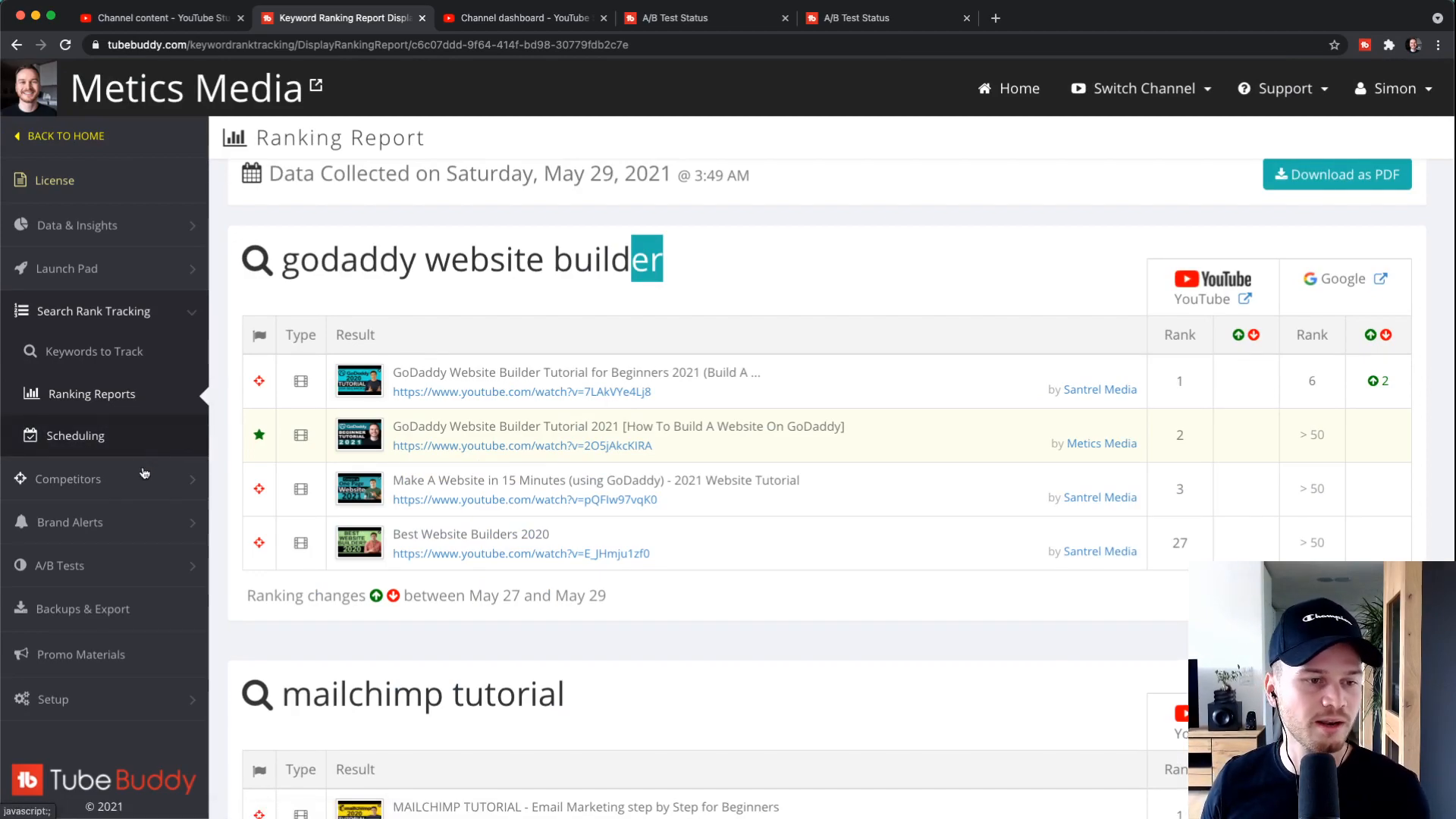Click the Download as PDF button
Viewport: 1456px width, 819px height.
tap(1336, 174)
